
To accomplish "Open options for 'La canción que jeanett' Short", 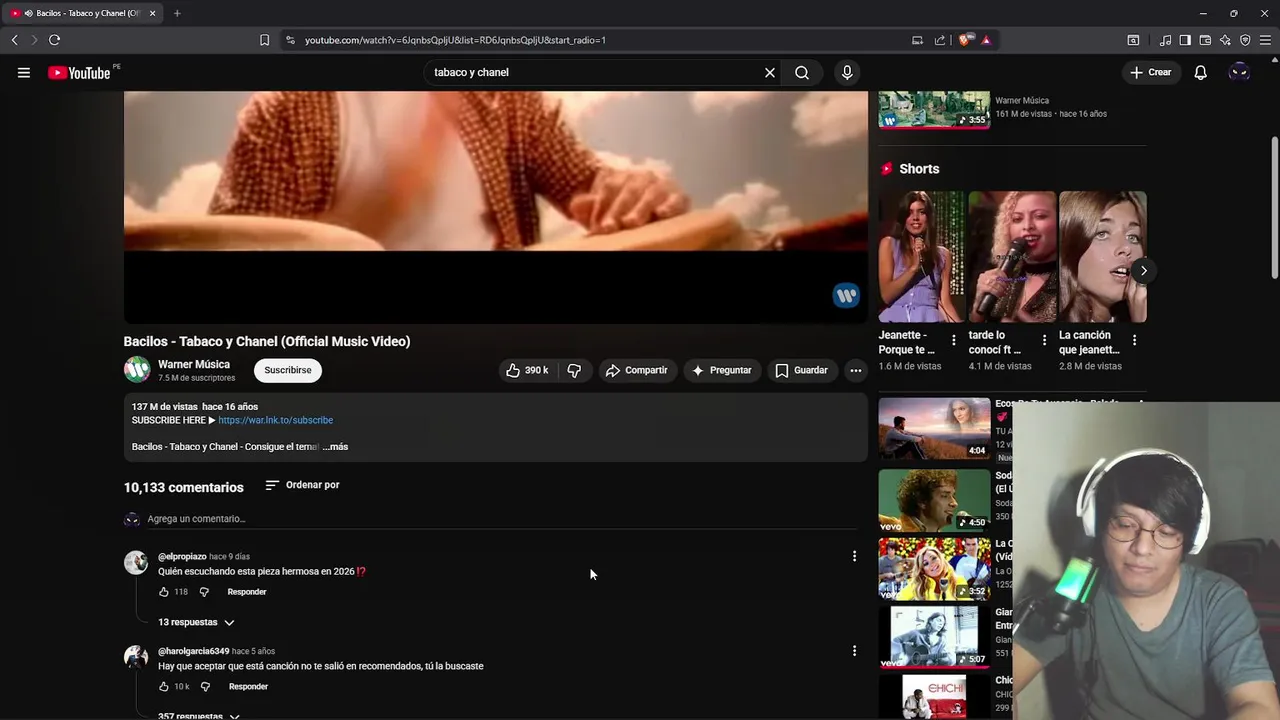I will tap(1134, 340).
